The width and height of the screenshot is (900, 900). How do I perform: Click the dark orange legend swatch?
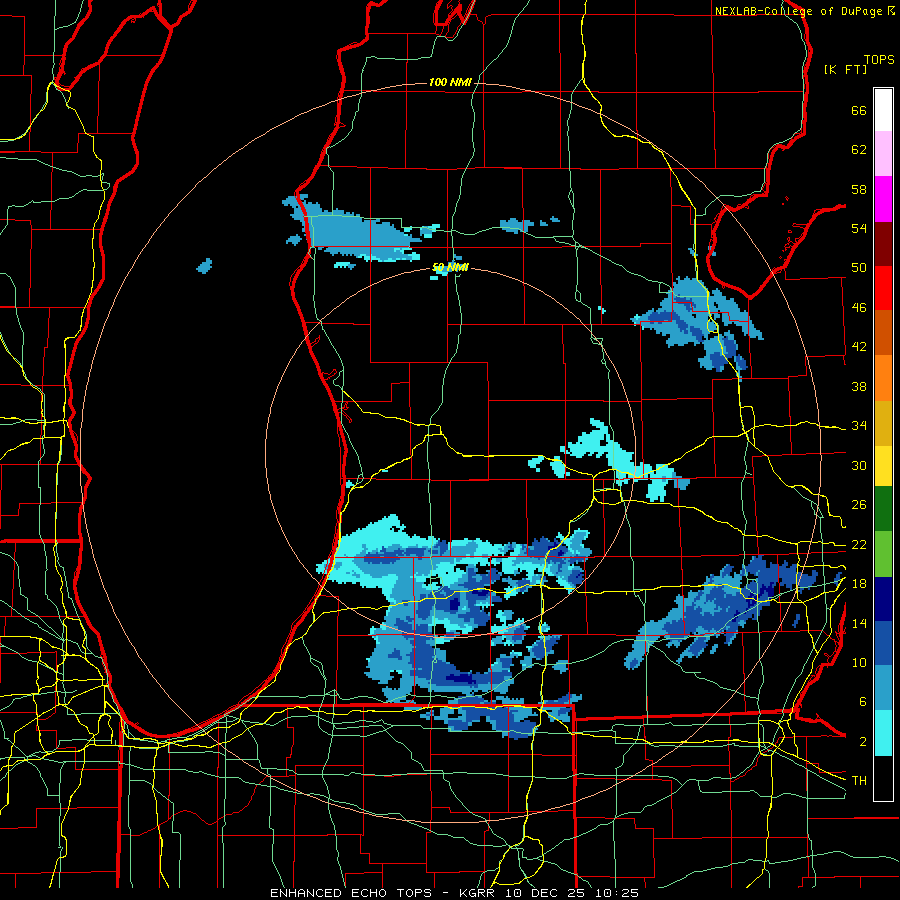[x=883, y=333]
